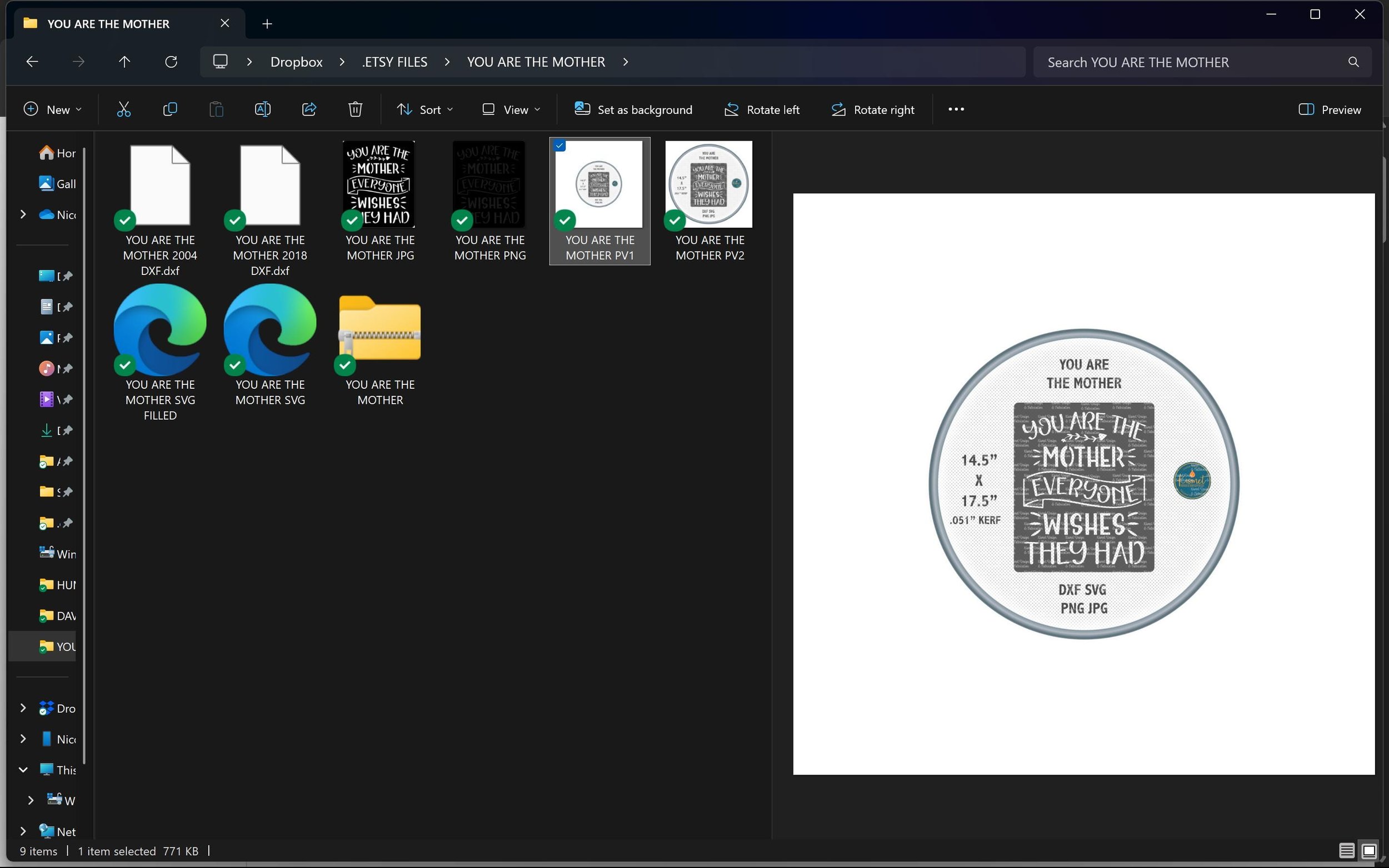Open the View dropdown menu
The width and height of the screenshot is (1389, 868).
click(x=511, y=109)
